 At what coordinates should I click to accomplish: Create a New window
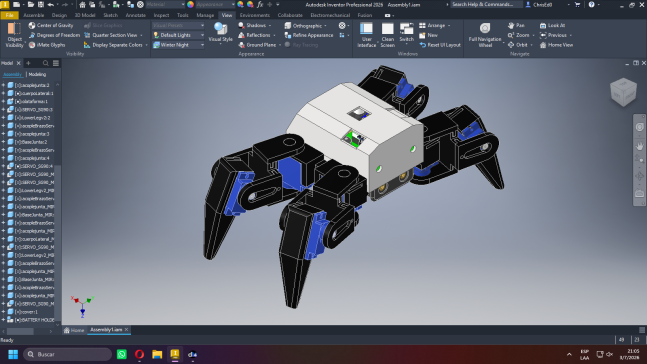(428, 35)
